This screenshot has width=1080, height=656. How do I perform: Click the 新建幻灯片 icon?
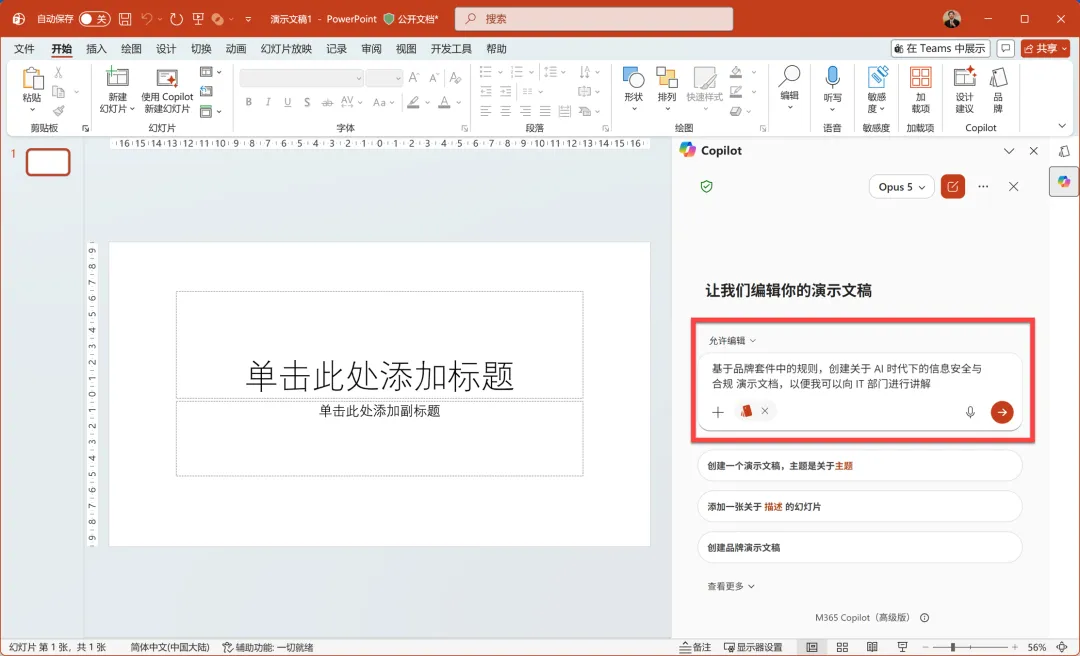coord(117,77)
